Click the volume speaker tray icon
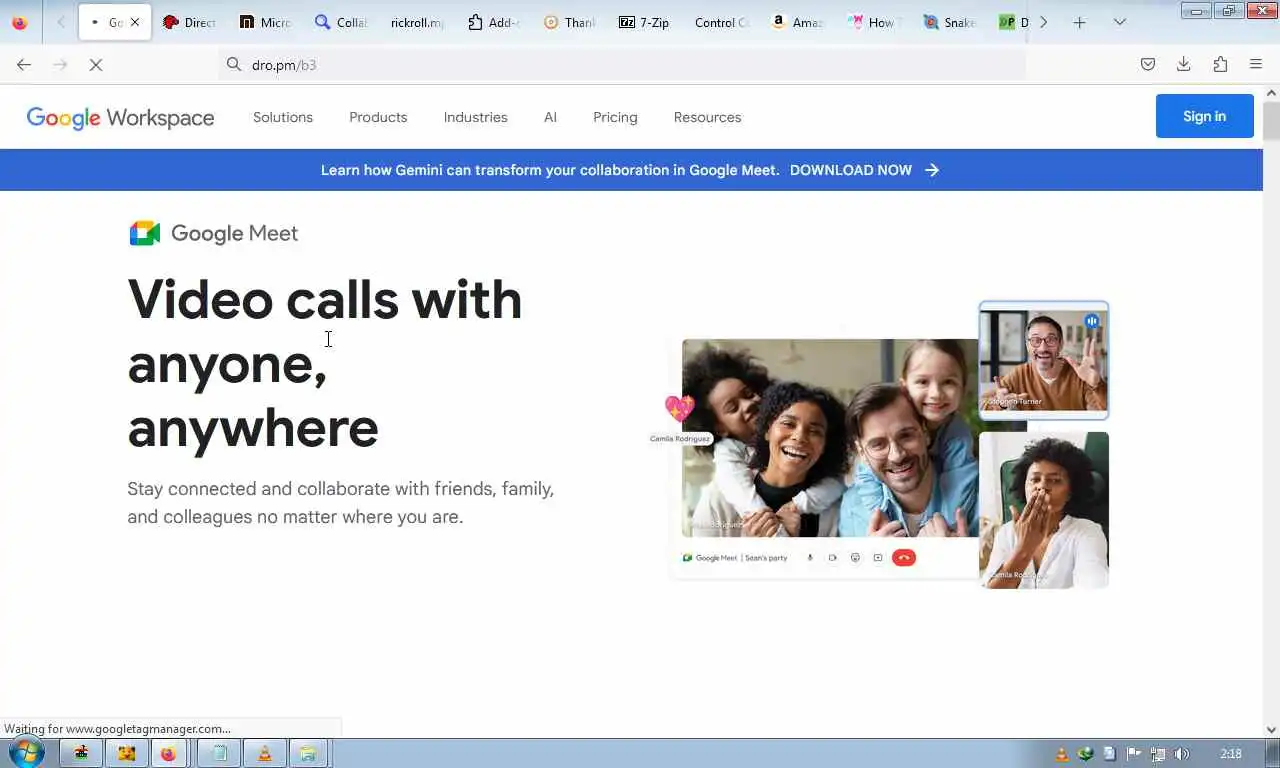 click(x=1181, y=754)
